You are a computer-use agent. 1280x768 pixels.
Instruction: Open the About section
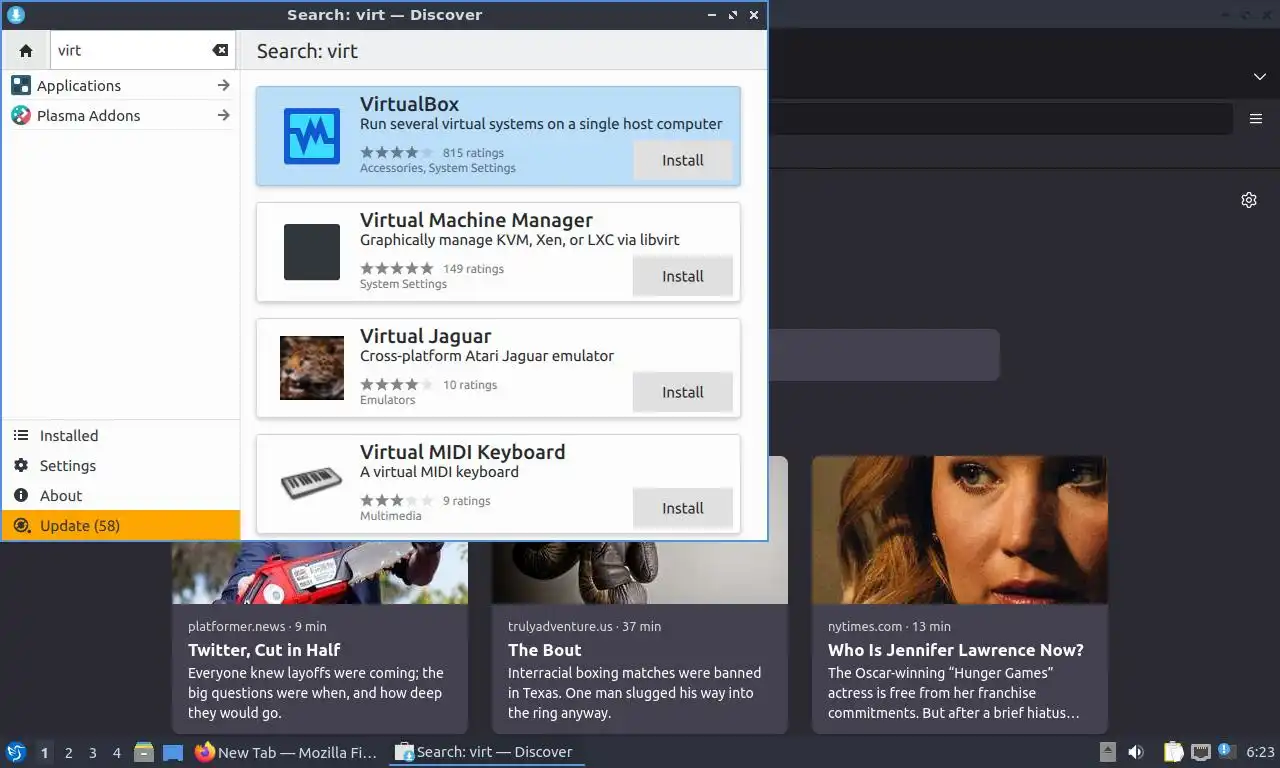120,495
